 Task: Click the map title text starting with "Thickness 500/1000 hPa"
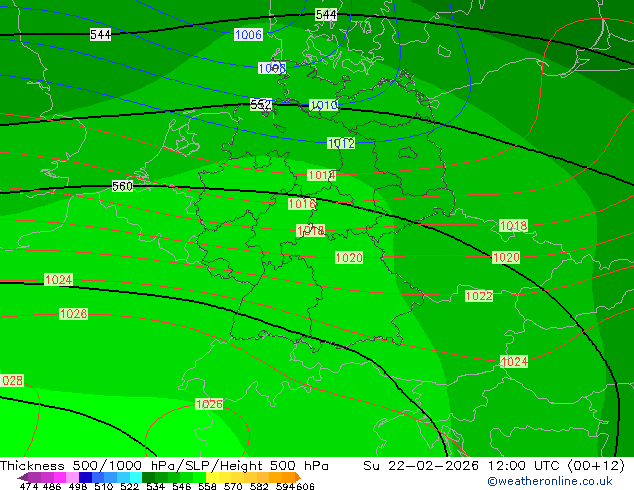tap(164, 466)
